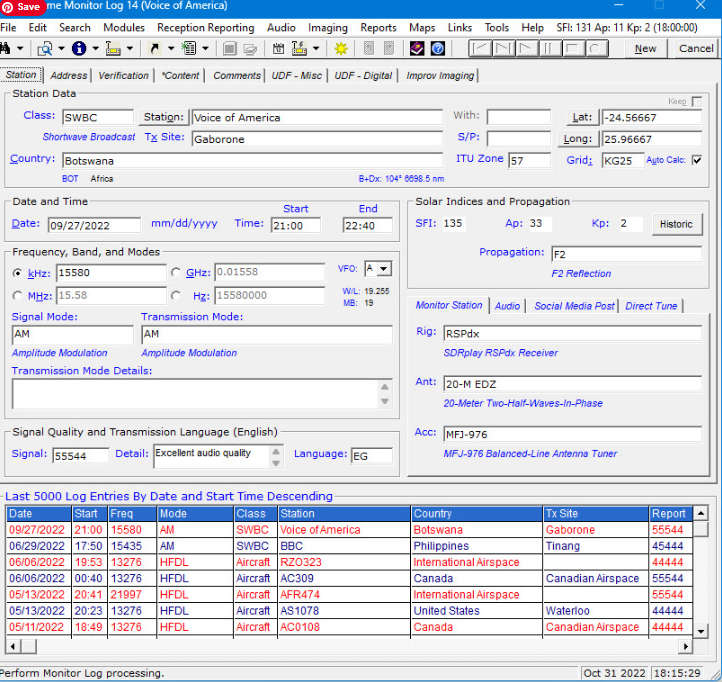Click the Station lookup button

click(163, 117)
